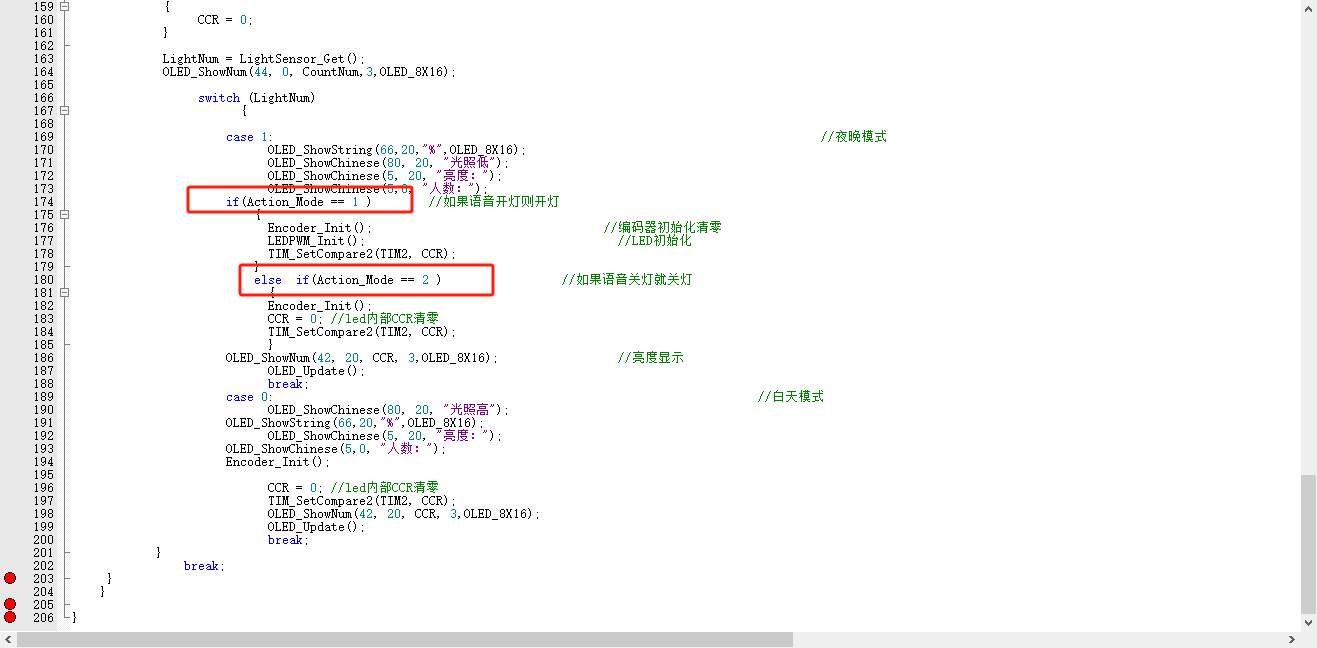Screen dimensions: 1317x648
Task: Click the up arrow of the vertical scrollbar
Action: pos(1308,8)
